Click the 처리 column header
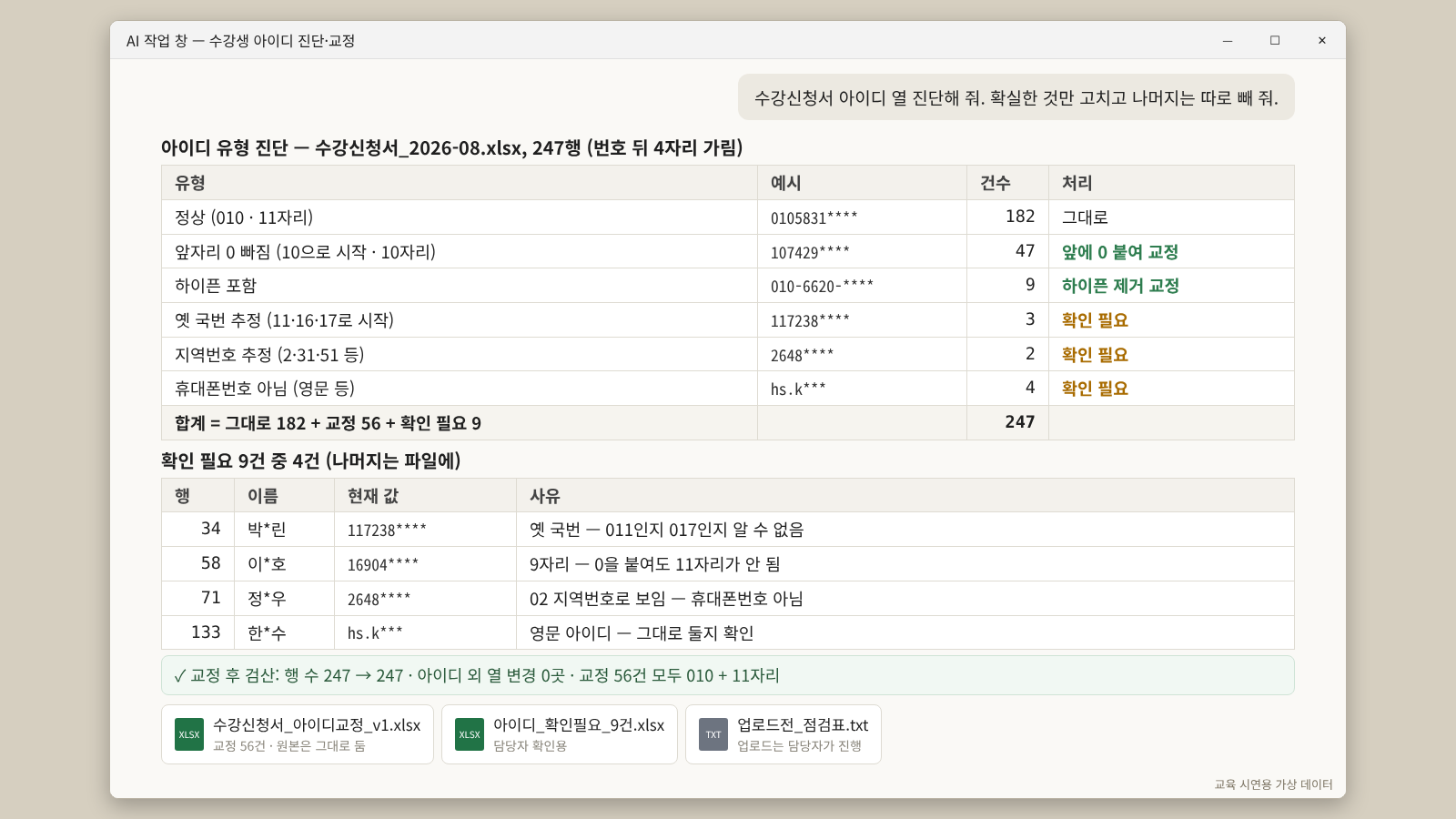The height and width of the screenshot is (819, 1456). (x=1171, y=183)
